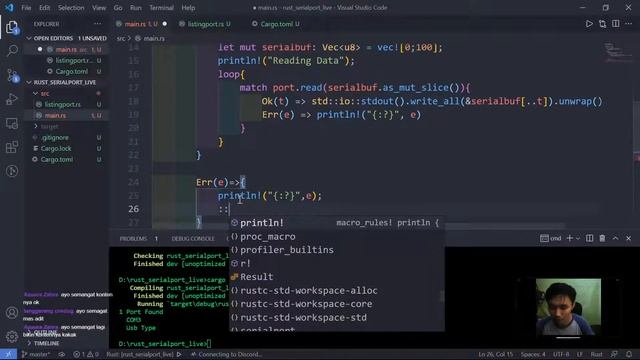This screenshot has height=360, width=640.
Task: Open the Manage gear settings
Action: pos(12,336)
